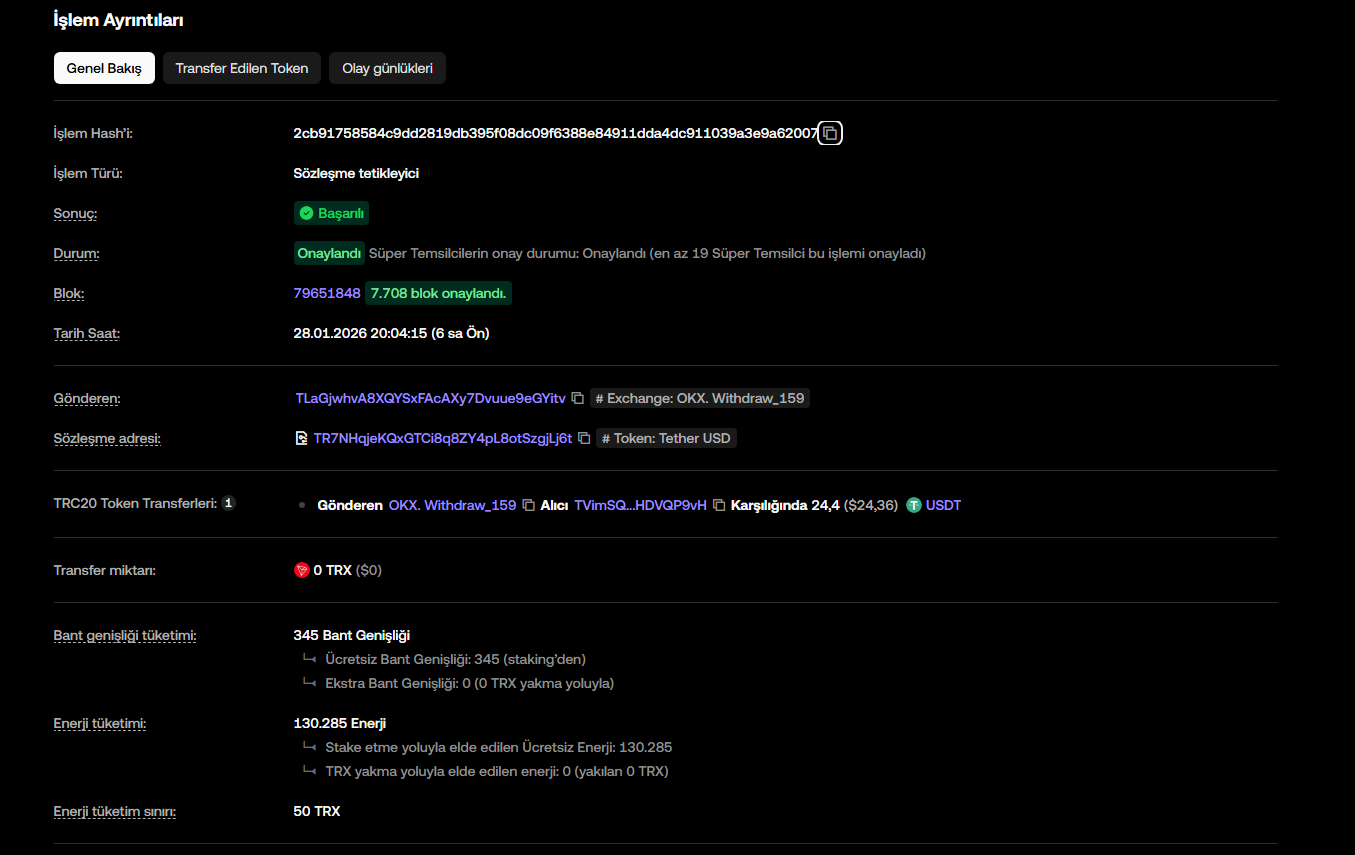Click the 'Enerji tüketimi:' label
1355x855 pixels.
(100, 723)
